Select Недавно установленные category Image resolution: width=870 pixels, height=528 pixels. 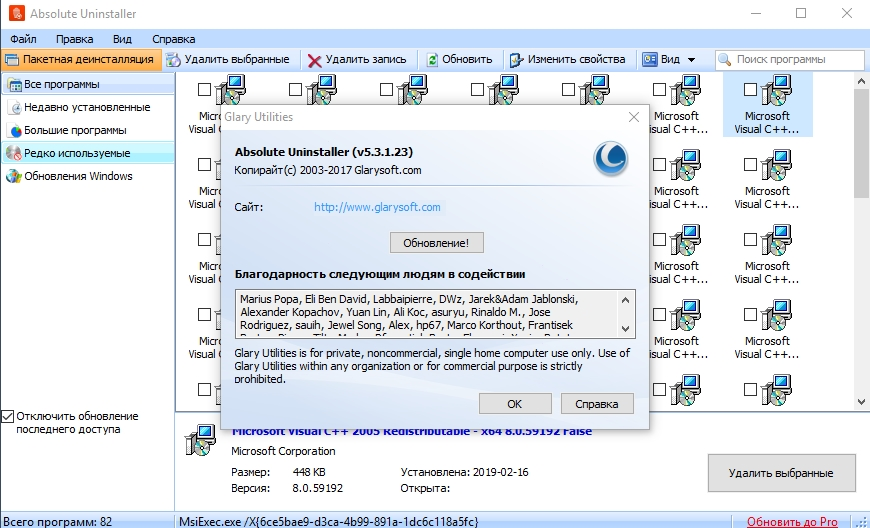[x=88, y=107]
